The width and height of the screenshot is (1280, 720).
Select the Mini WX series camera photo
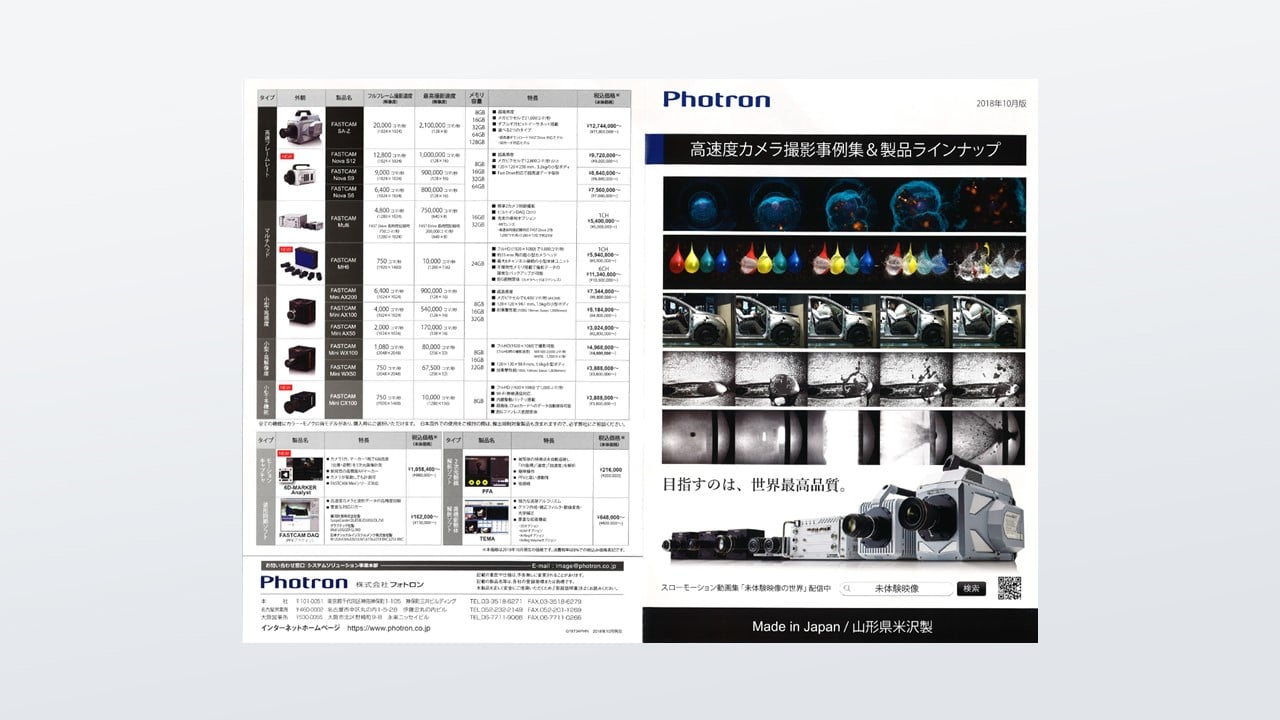click(x=300, y=359)
